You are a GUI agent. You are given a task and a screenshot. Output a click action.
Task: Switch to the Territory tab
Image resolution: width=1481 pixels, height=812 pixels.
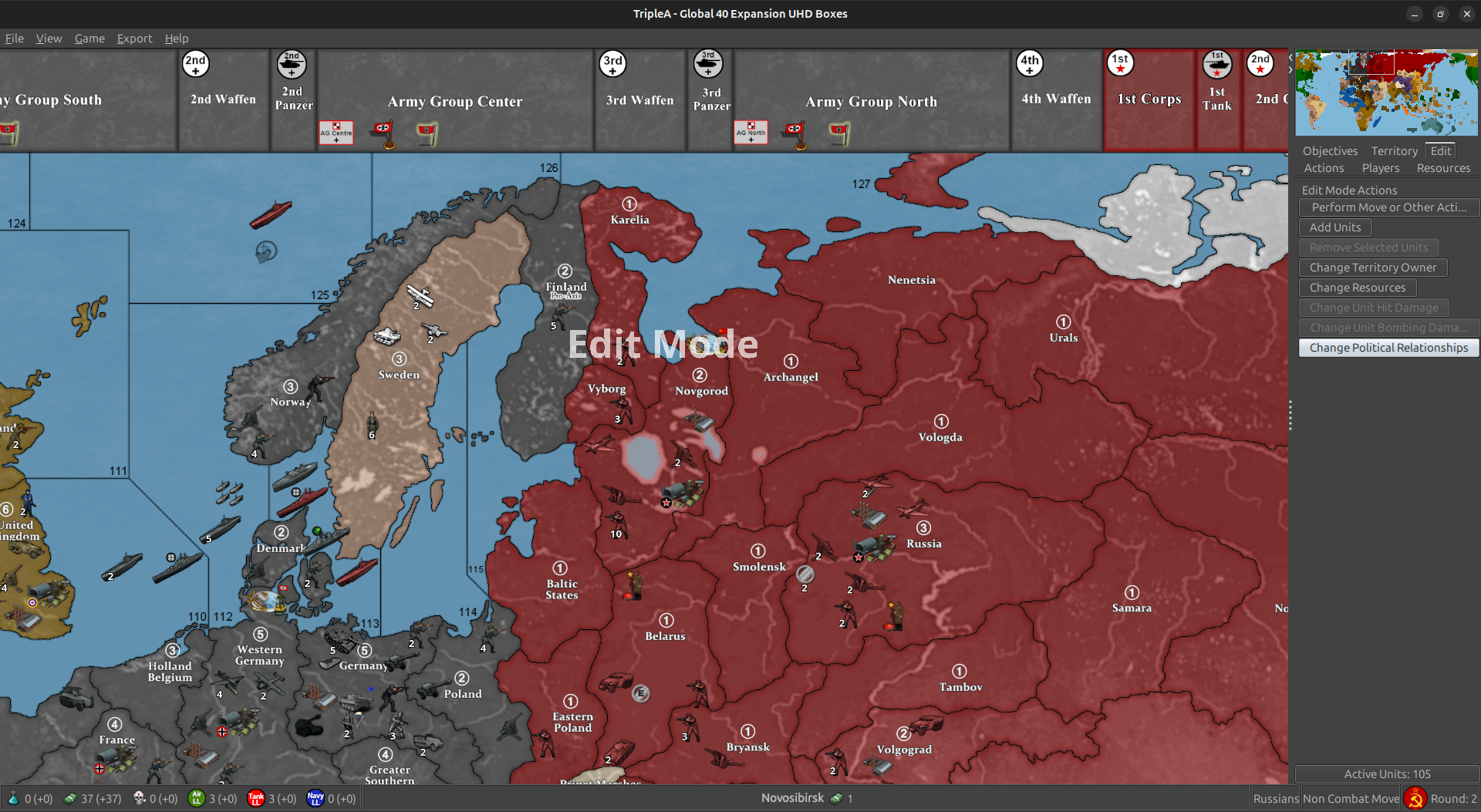[1393, 150]
